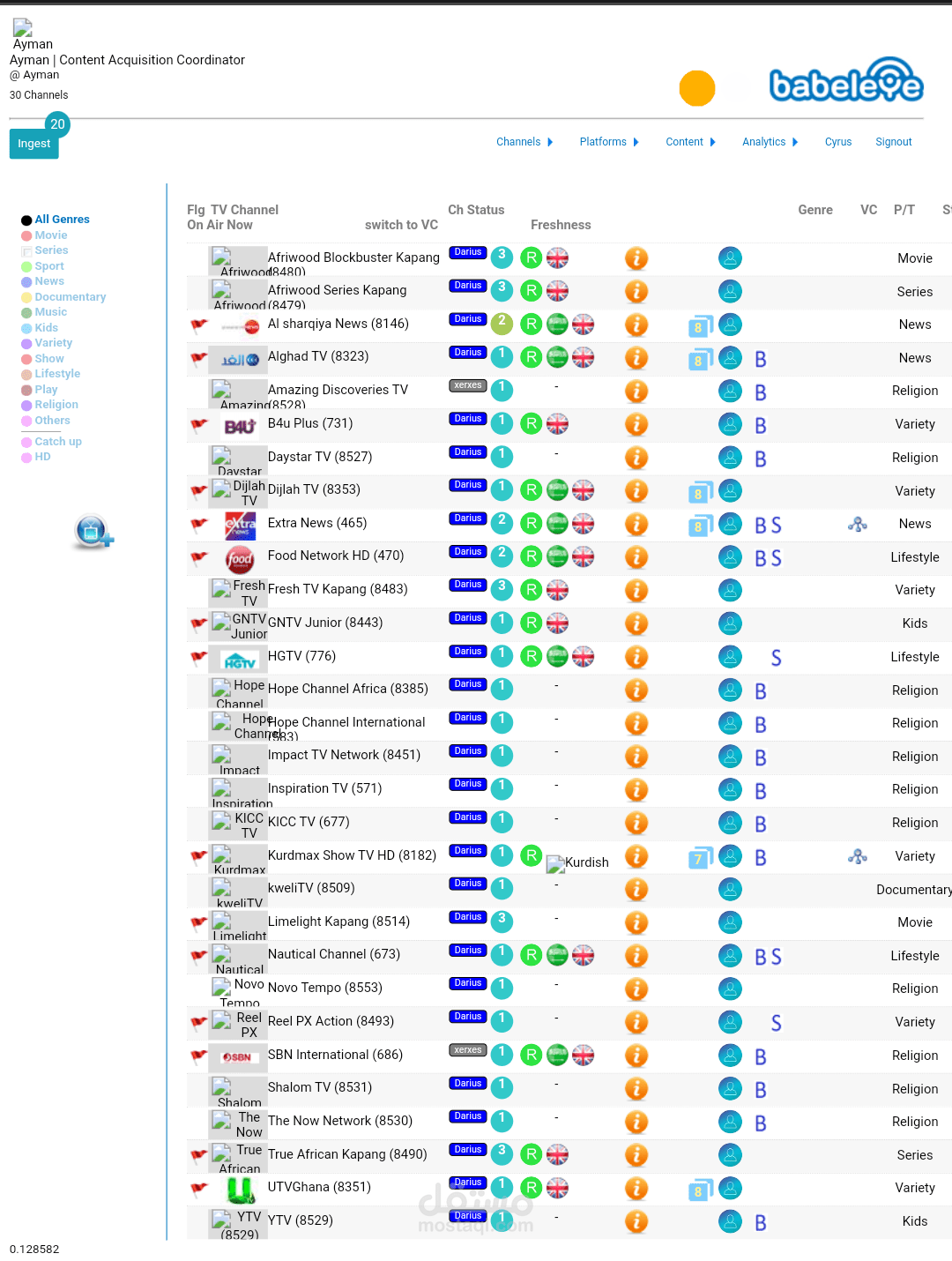Click status circle 1 for Impact TV Network
The width and height of the screenshot is (952, 1261).
[x=502, y=755]
